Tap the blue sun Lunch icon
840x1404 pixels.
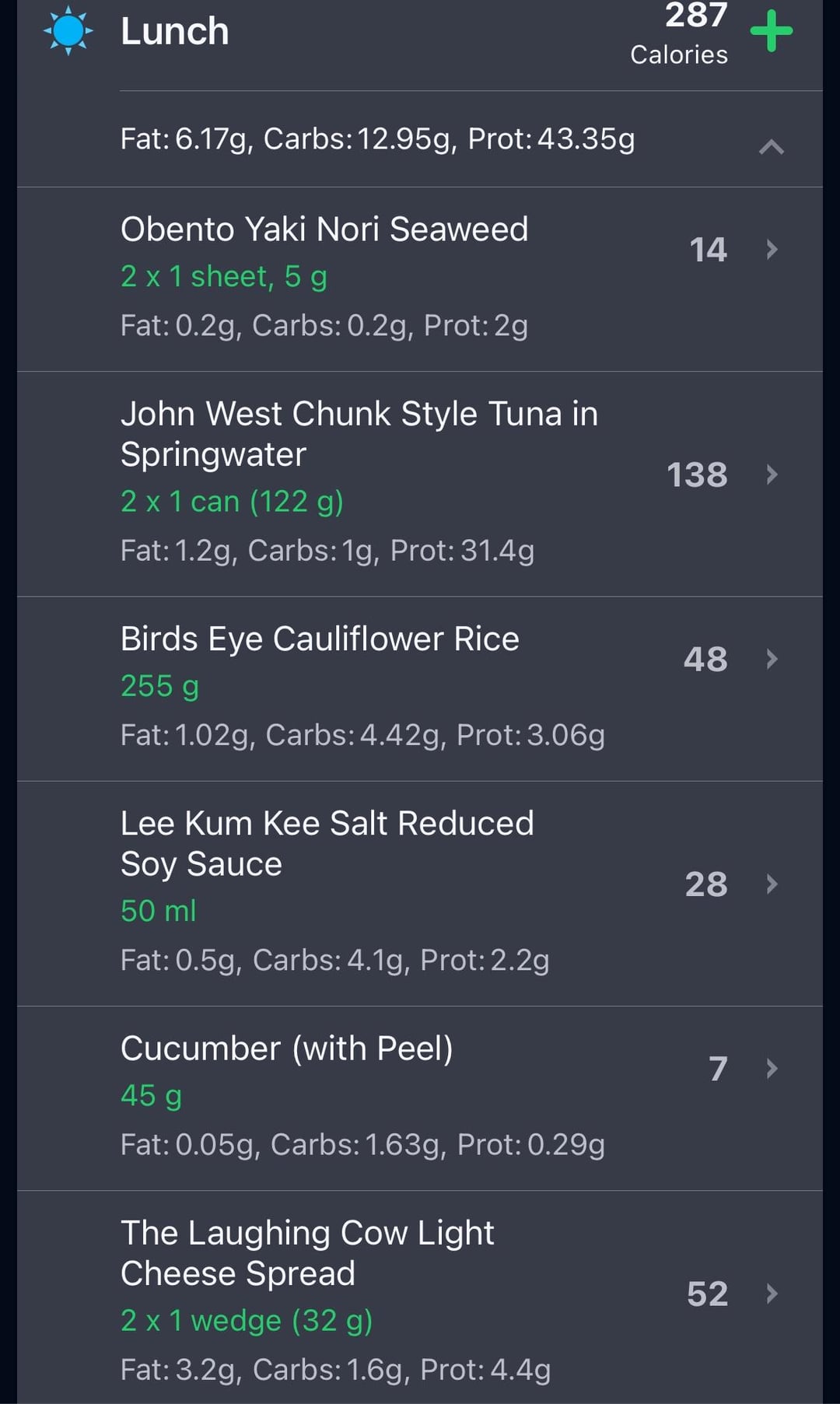point(68,30)
